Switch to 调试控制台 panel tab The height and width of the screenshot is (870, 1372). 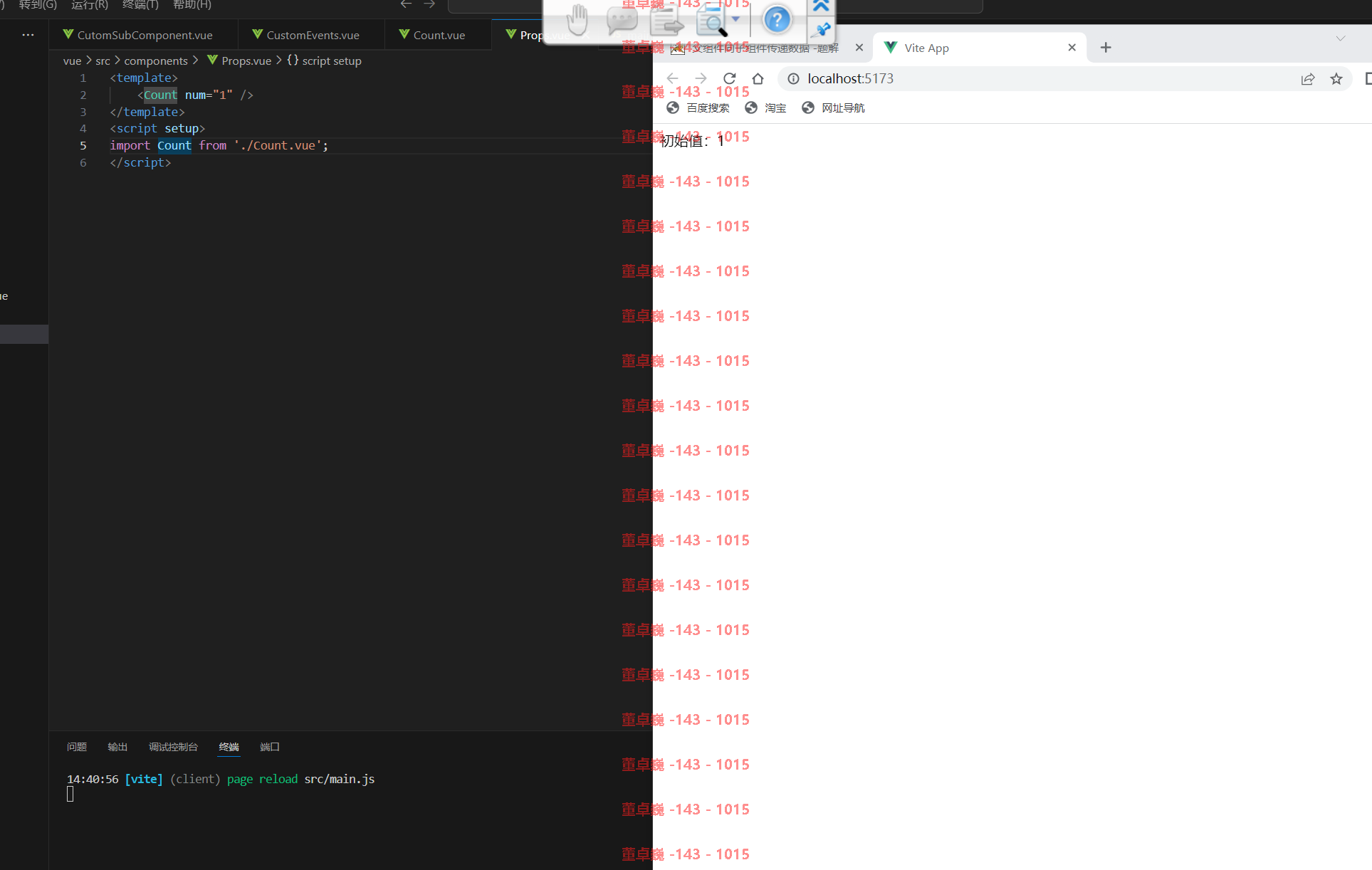coord(173,747)
